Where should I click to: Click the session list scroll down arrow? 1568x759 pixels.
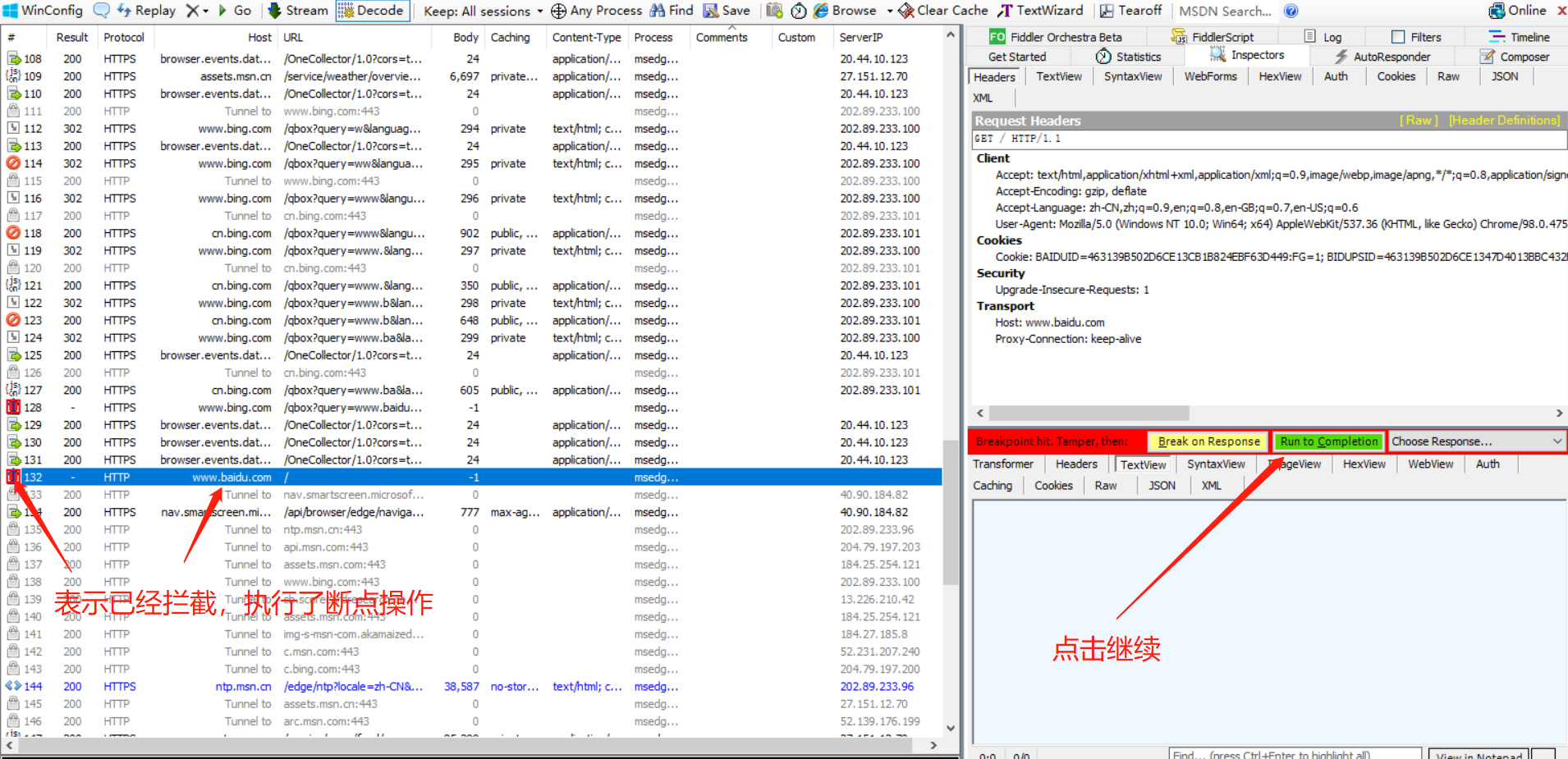(x=950, y=727)
